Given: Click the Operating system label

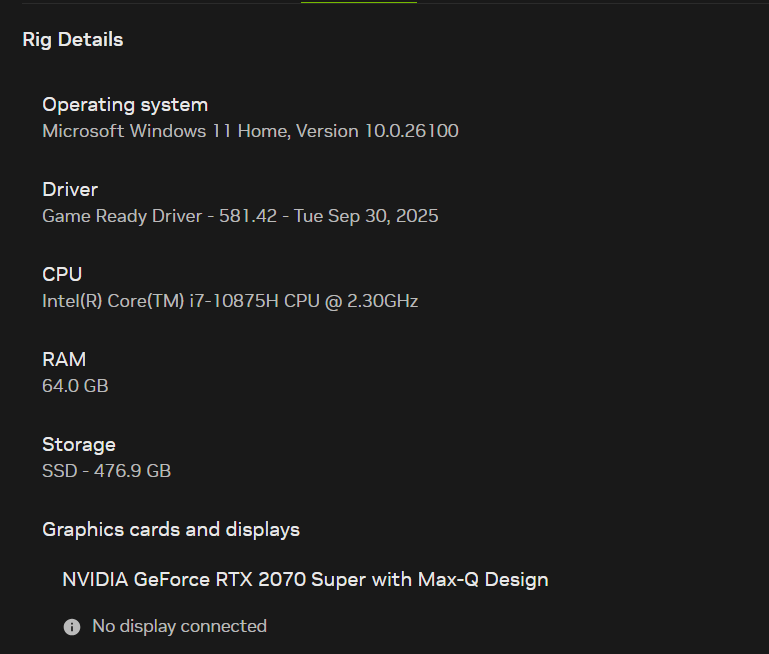Looking at the screenshot, I should [x=125, y=105].
